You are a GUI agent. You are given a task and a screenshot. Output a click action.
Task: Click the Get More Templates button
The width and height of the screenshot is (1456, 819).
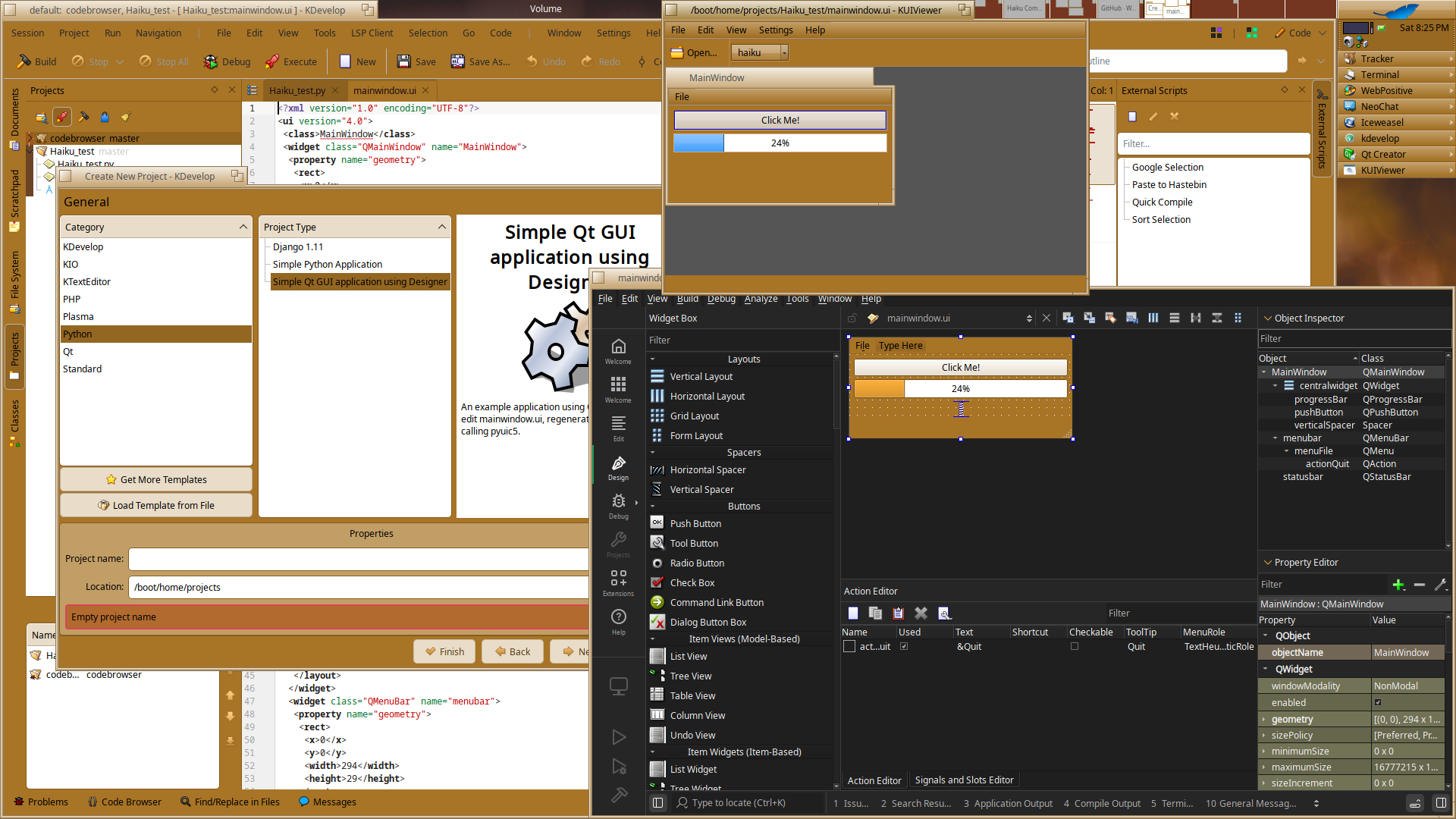tap(156, 479)
